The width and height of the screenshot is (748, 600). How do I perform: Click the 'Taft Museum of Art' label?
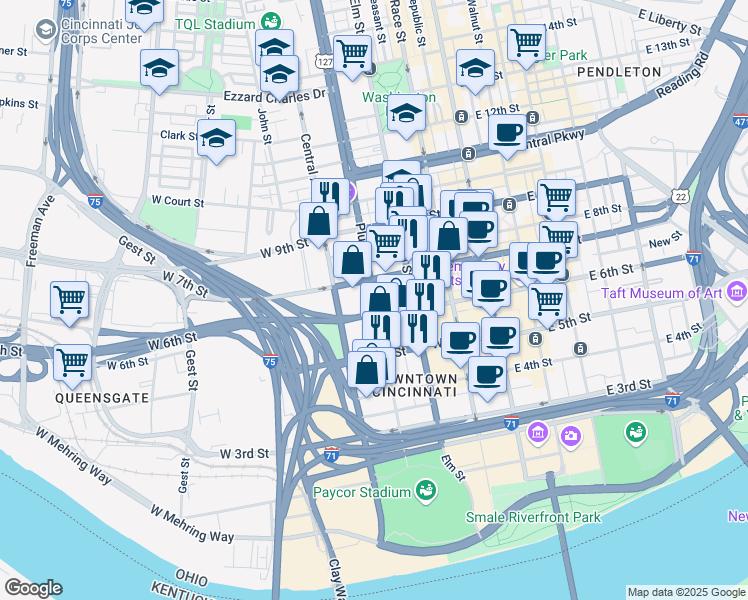pyautogui.click(x=662, y=293)
